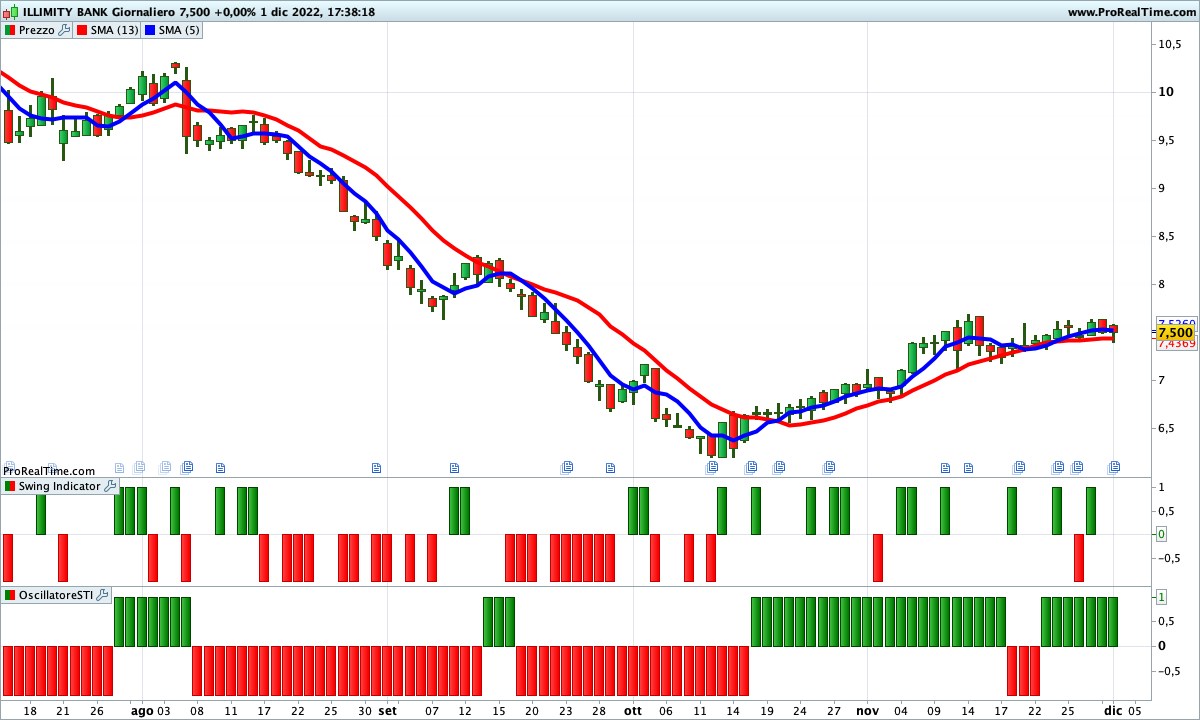Click the 6,5 price scale label
This screenshot has width=1200, height=720.
click(x=1168, y=428)
